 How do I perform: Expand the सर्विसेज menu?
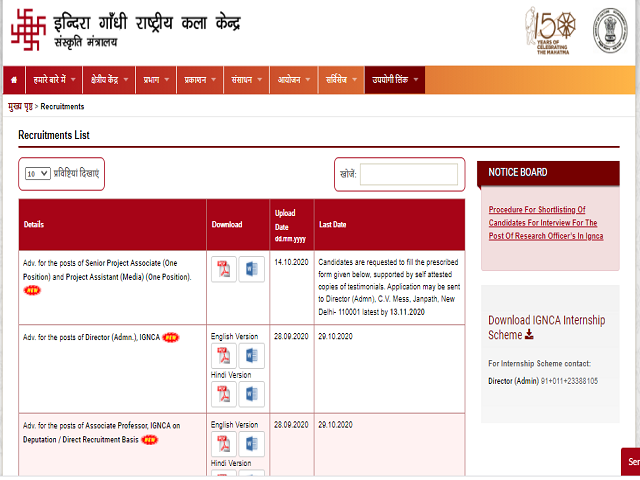(x=341, y=80)
